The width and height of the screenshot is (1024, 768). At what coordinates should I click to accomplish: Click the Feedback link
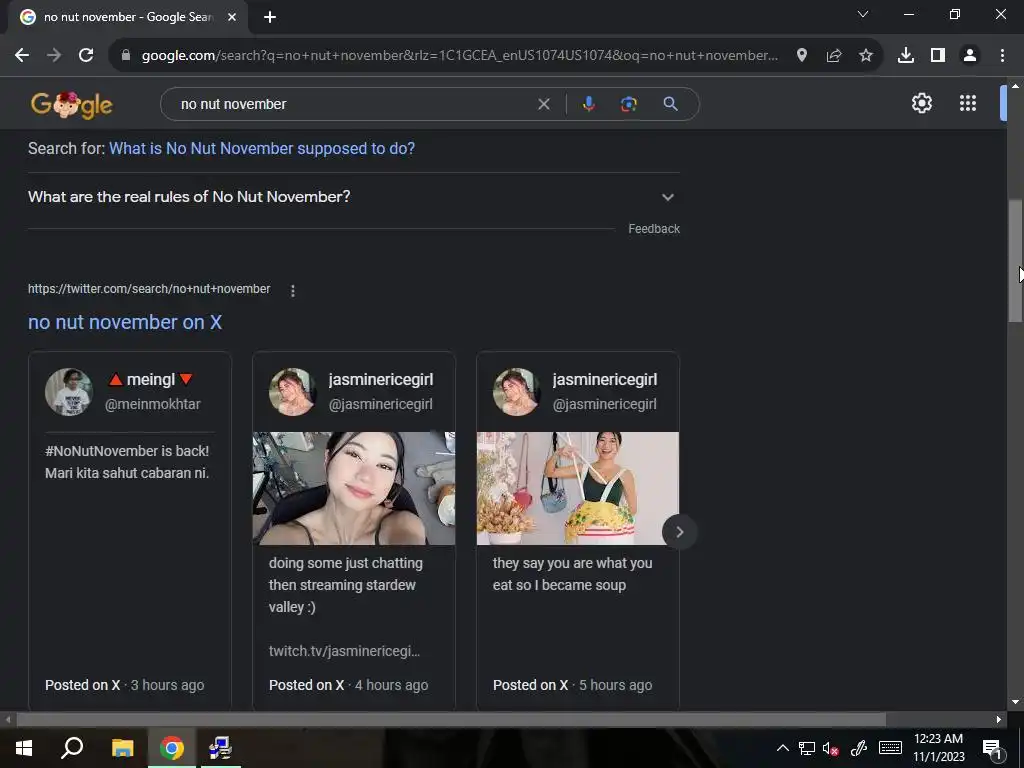(x=654, y=229)
